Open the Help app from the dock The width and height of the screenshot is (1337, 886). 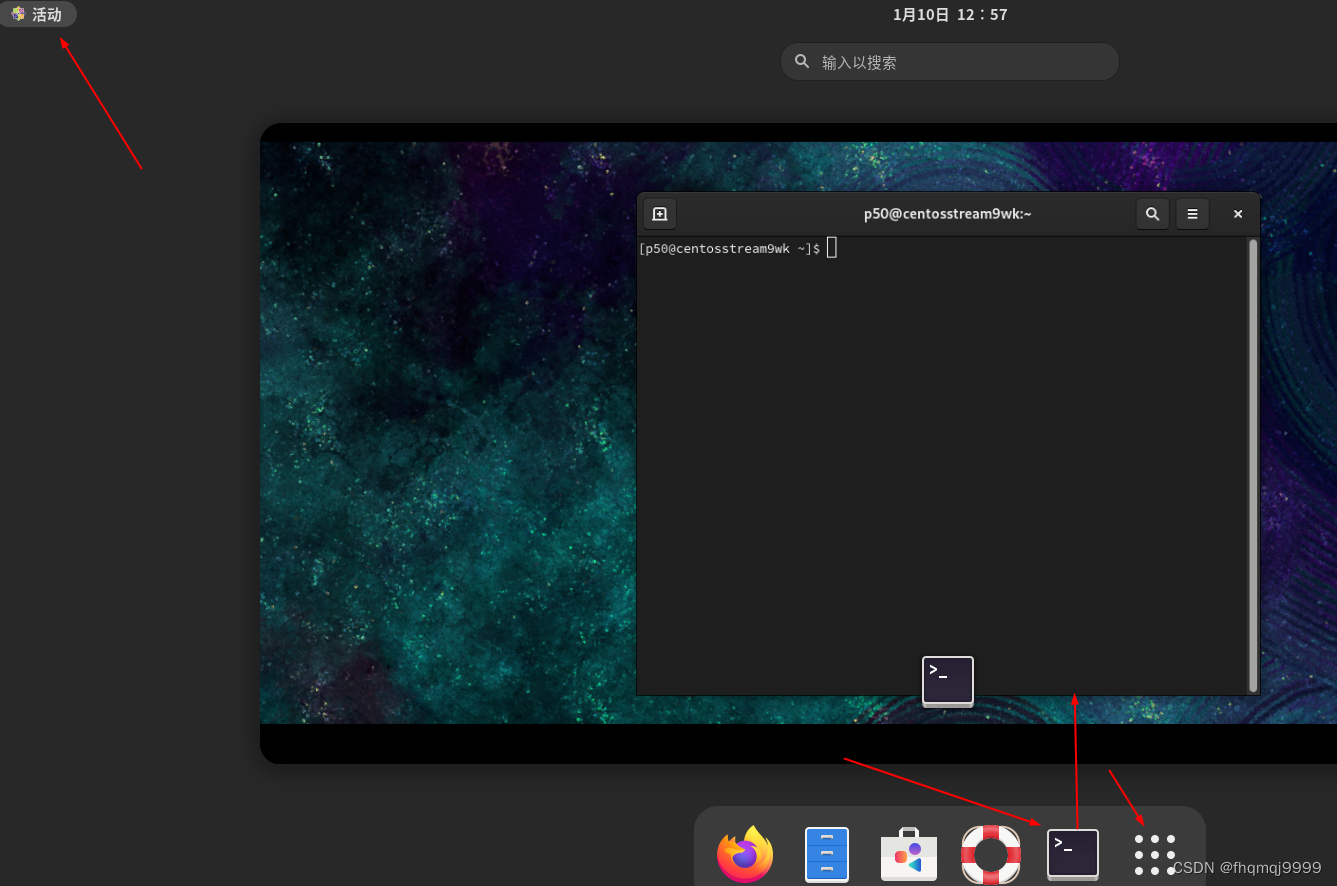pos(990,853)
